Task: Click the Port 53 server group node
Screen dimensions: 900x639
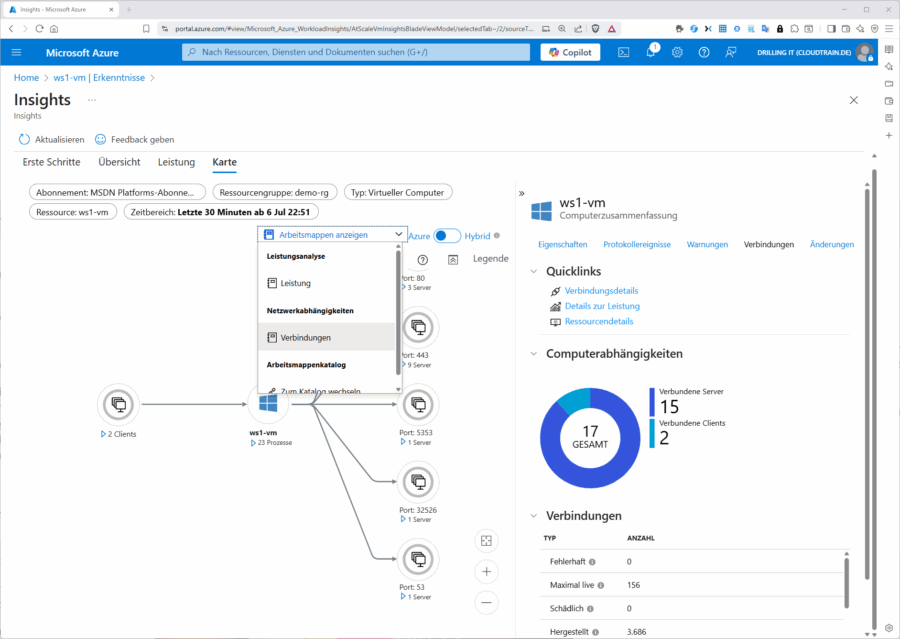Action: point(418,559)
